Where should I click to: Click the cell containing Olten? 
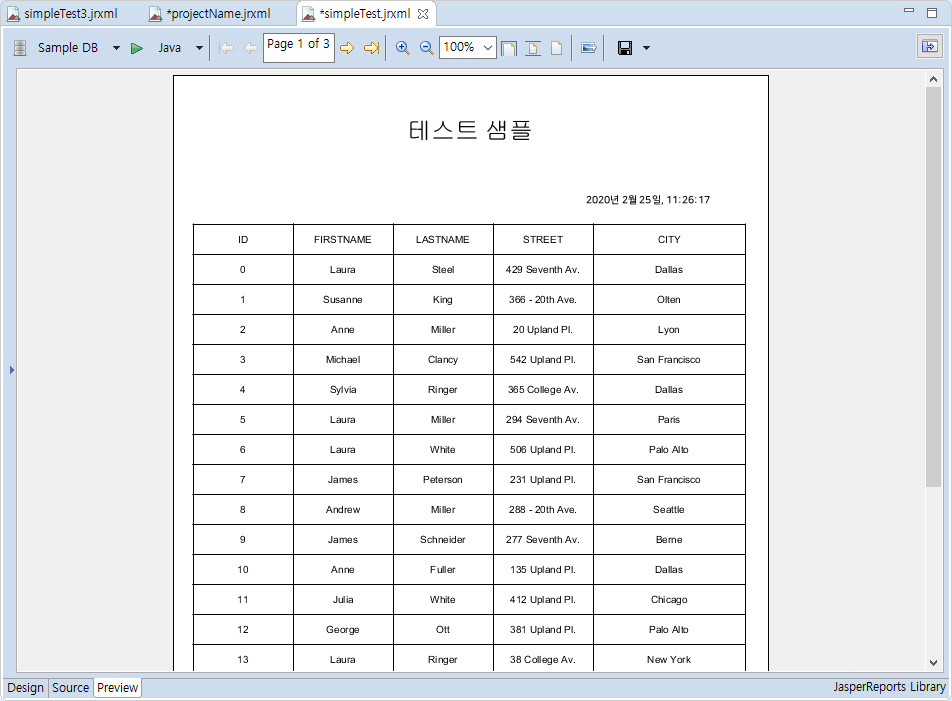click(x=669, y=300)
